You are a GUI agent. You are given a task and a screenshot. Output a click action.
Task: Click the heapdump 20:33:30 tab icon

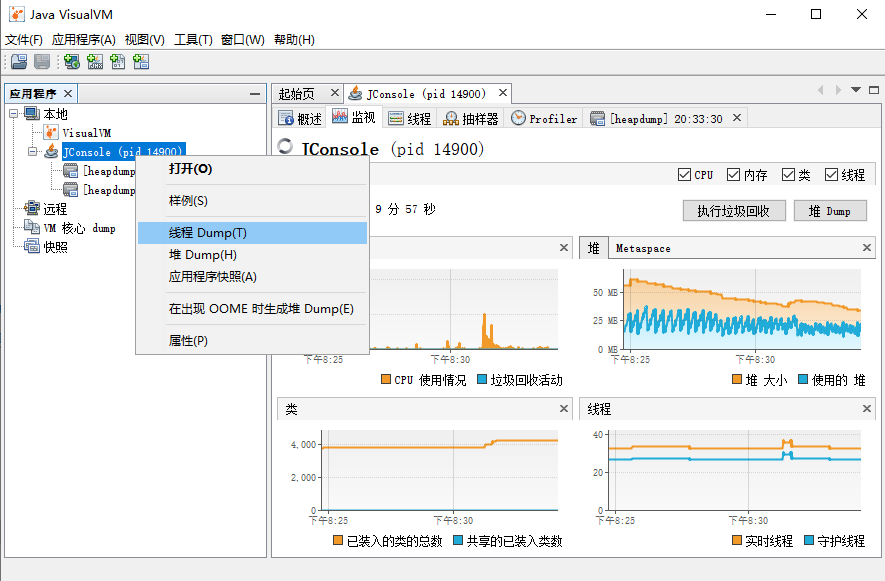click(x=597, y=118)
